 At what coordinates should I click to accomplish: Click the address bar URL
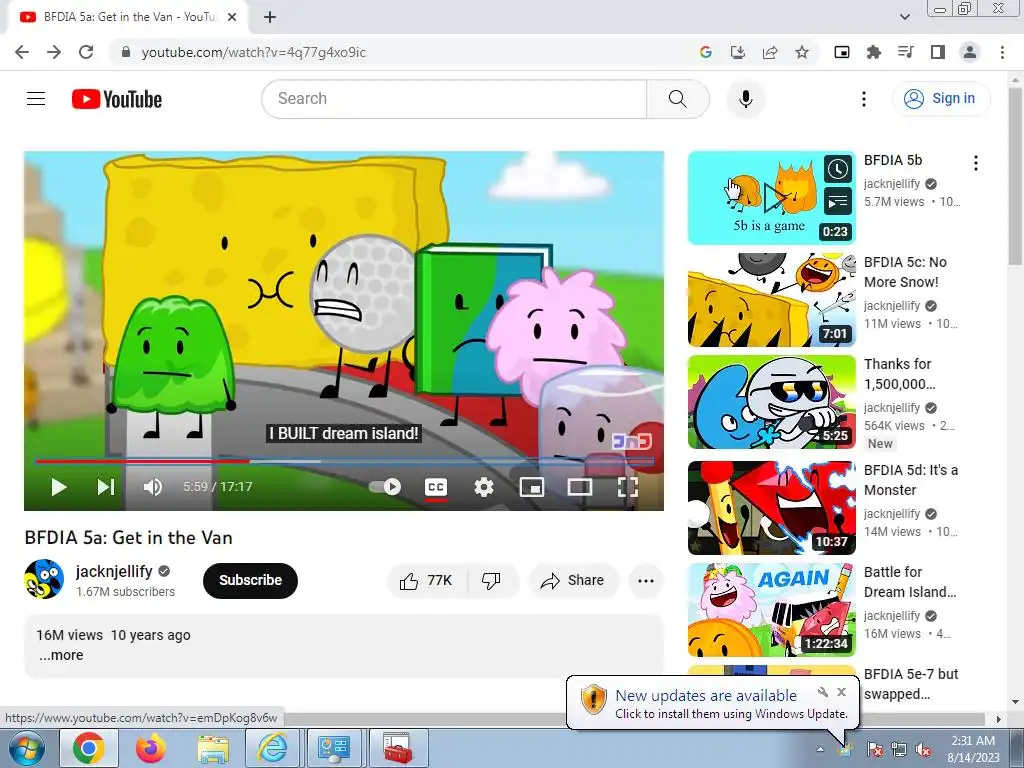coord(253,52)
